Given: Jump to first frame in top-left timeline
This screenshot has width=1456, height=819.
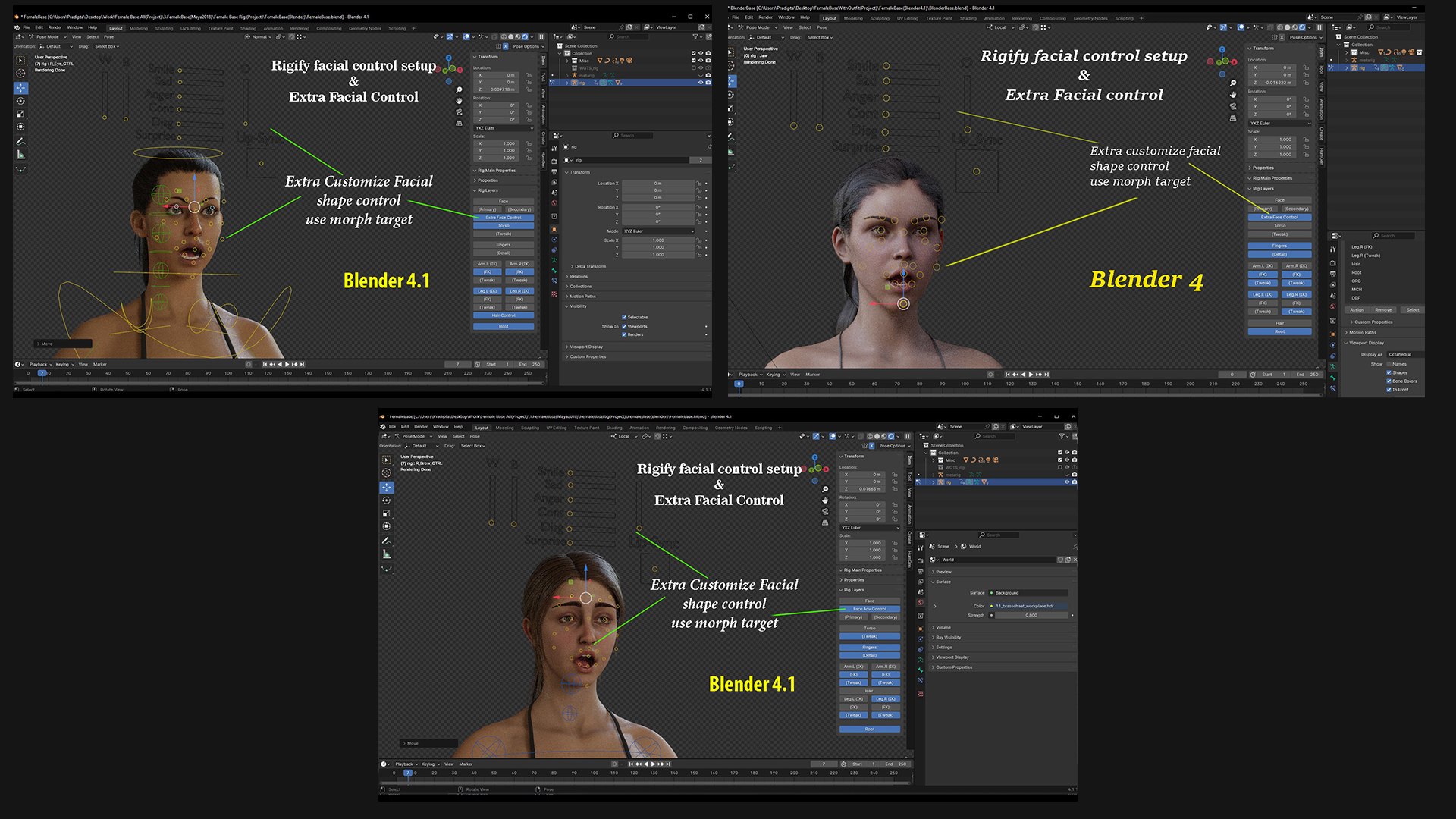Looking at the screenshot, I should click(265, 364).
